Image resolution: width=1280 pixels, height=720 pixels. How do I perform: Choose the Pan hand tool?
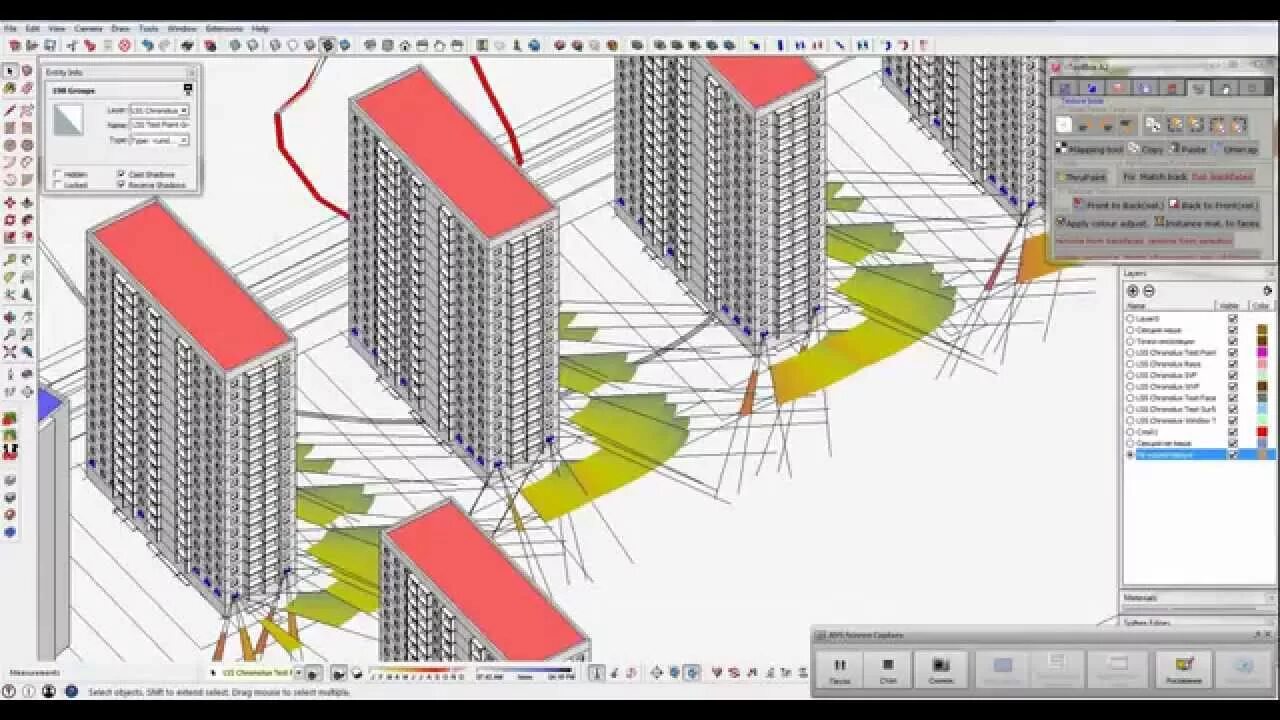[x=27, y=316]
